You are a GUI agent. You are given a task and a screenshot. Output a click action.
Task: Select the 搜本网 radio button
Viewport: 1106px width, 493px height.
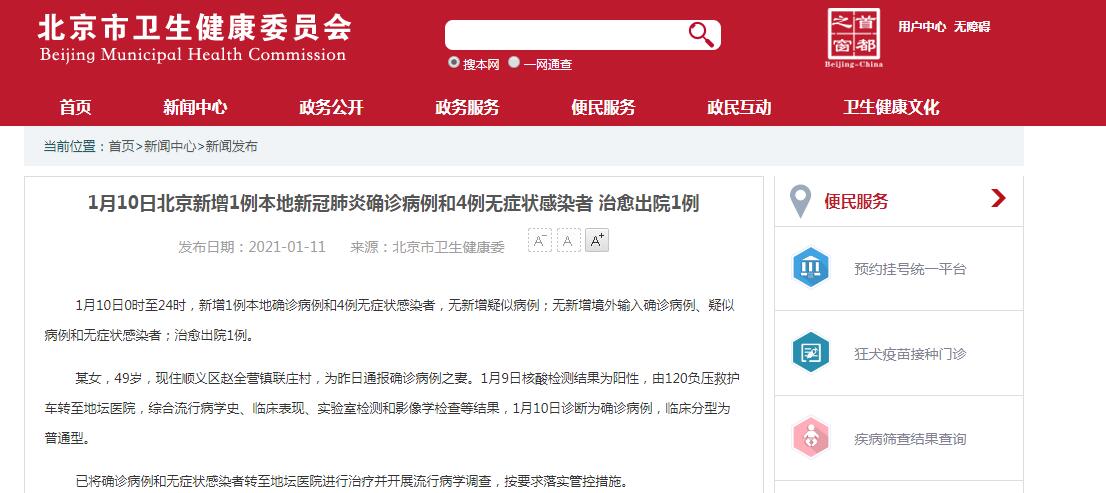tap(454, 63)
